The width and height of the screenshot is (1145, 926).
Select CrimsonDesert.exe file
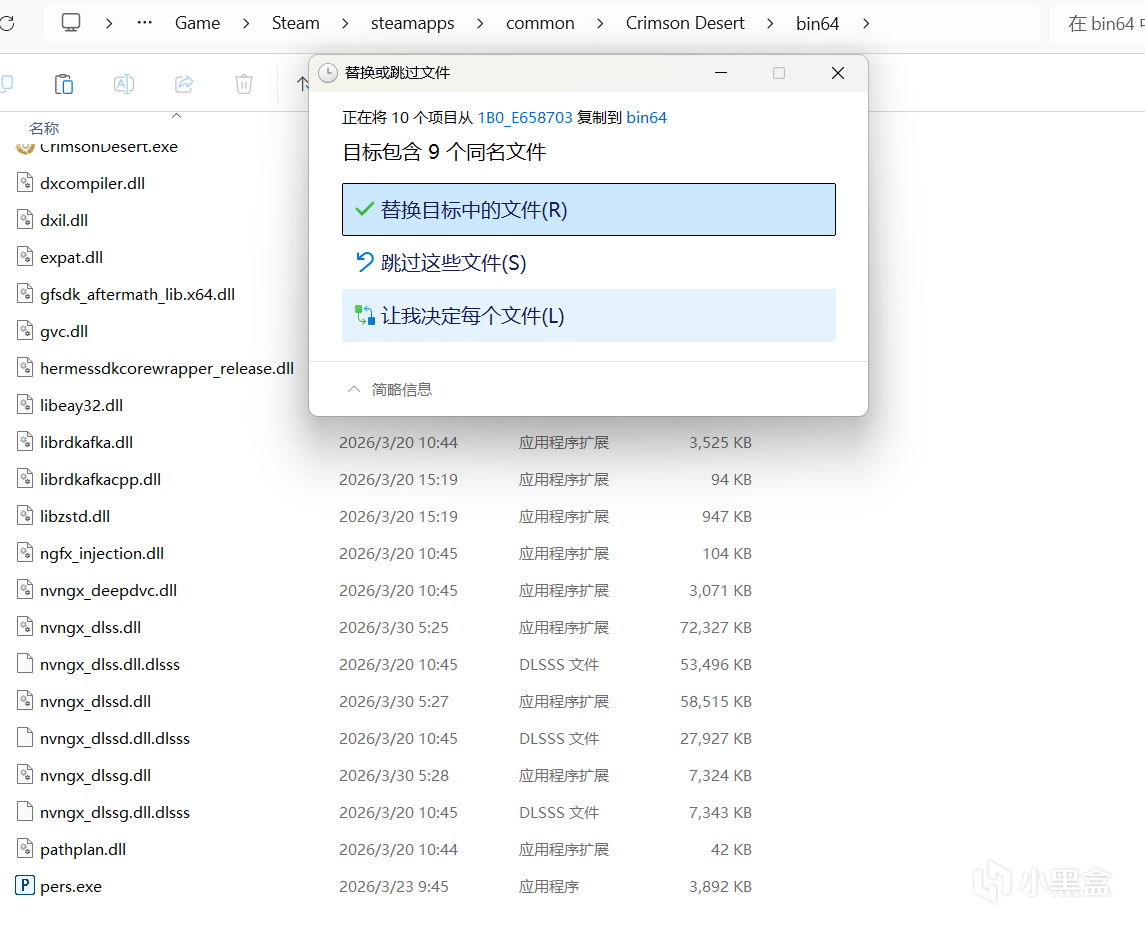109,147
